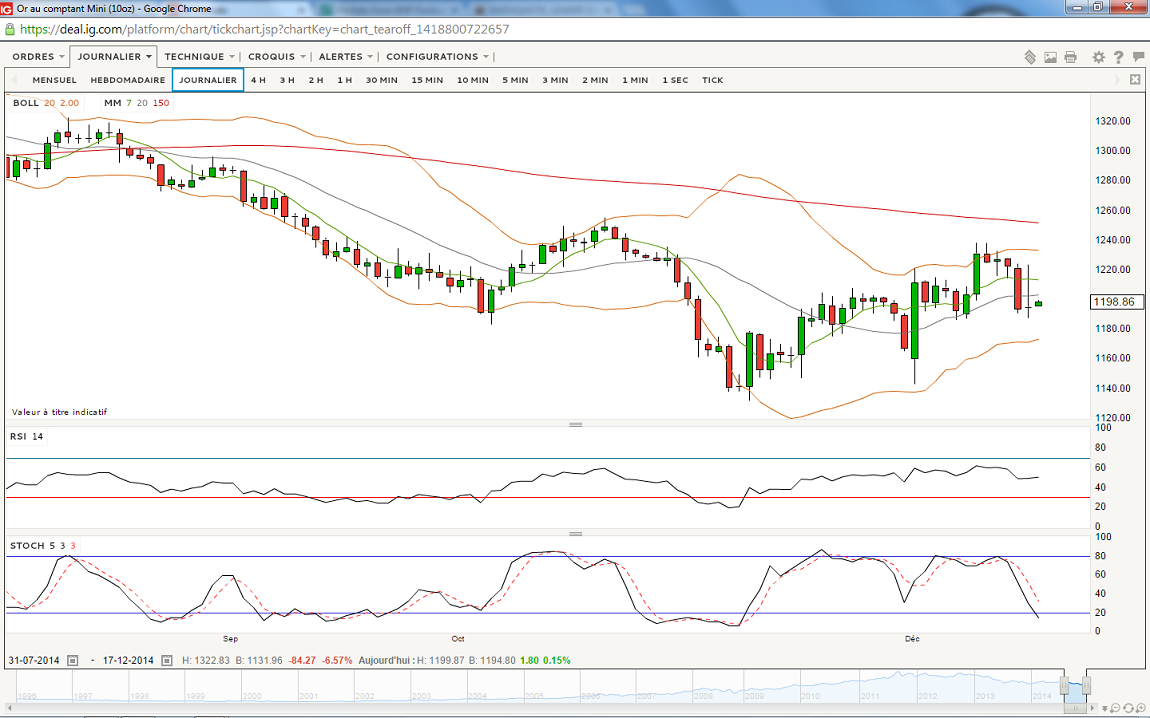Open the start date calendar picker
This screenshot has height=718, width=1150.
(73, 661)
